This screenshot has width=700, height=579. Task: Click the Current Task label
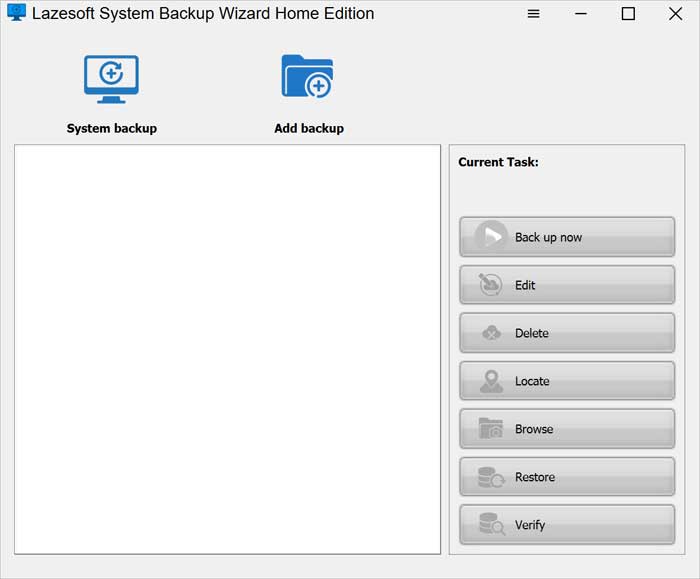click(x=498, y=162)
